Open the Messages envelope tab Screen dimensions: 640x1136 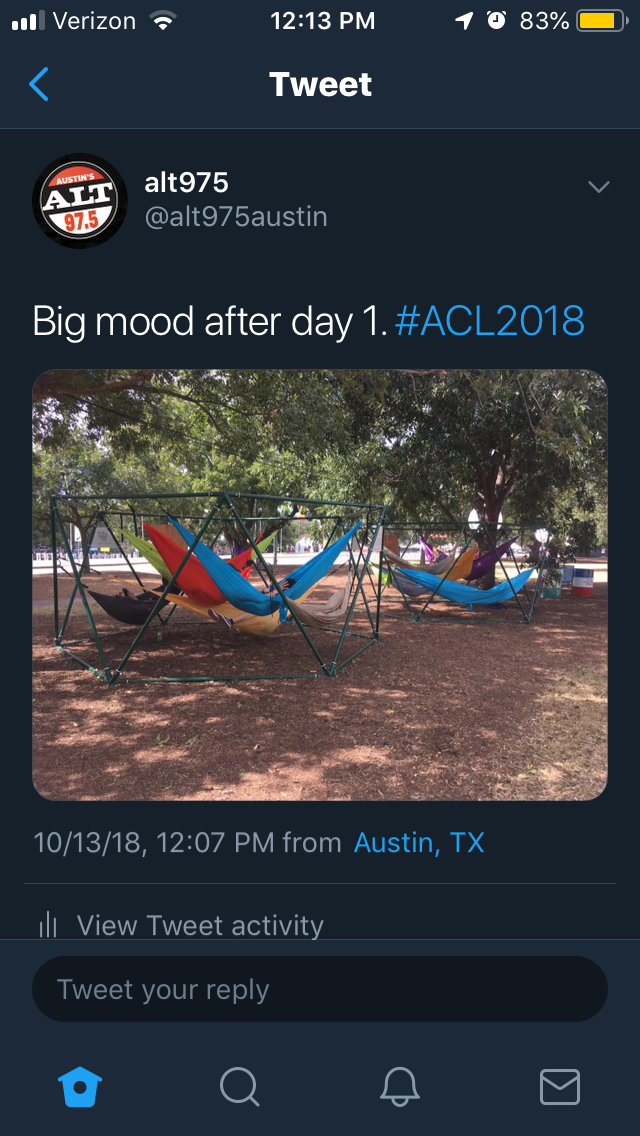coord(560,1087)
